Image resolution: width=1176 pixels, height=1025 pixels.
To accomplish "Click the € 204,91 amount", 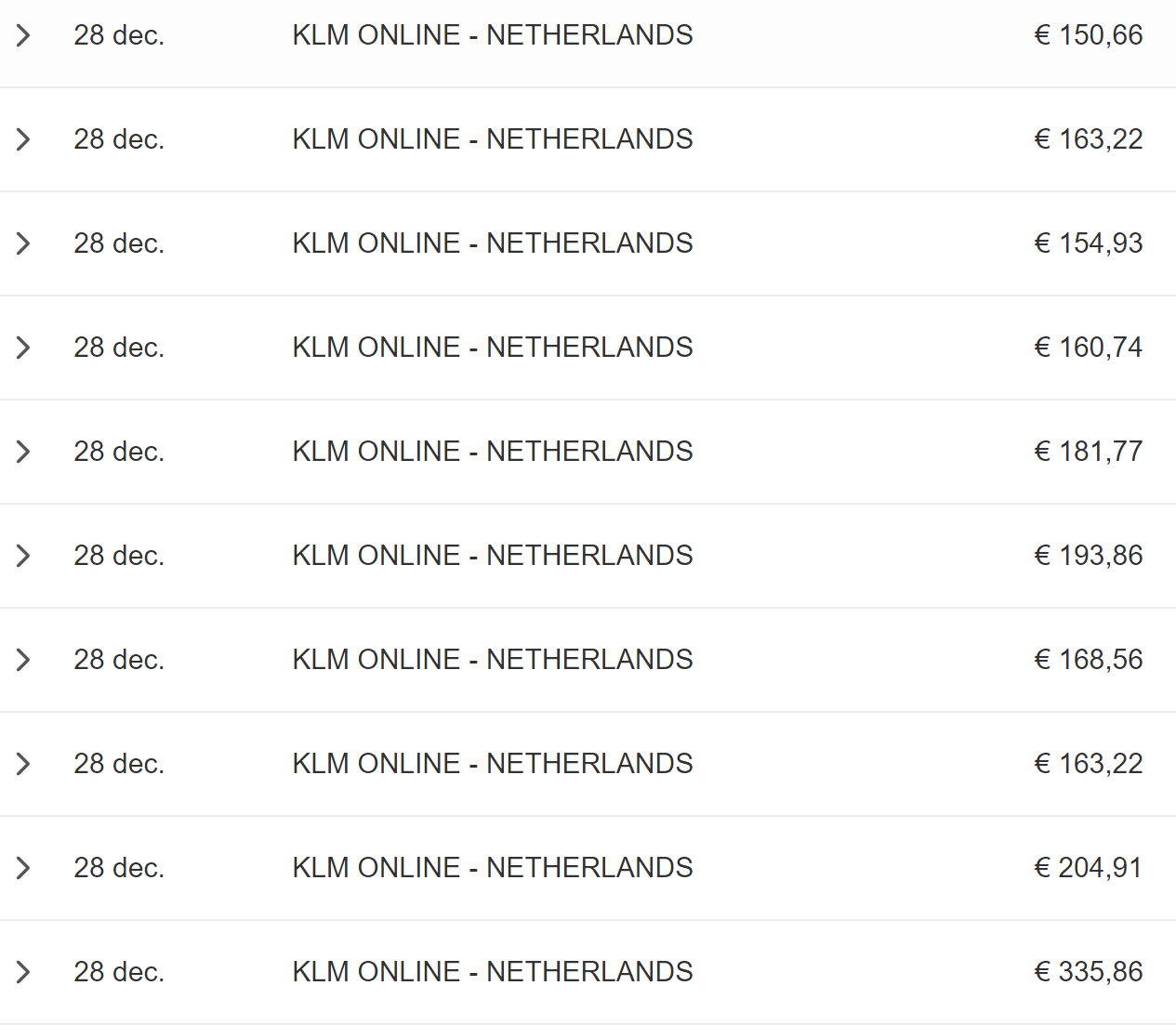I will click(1088, 868).
